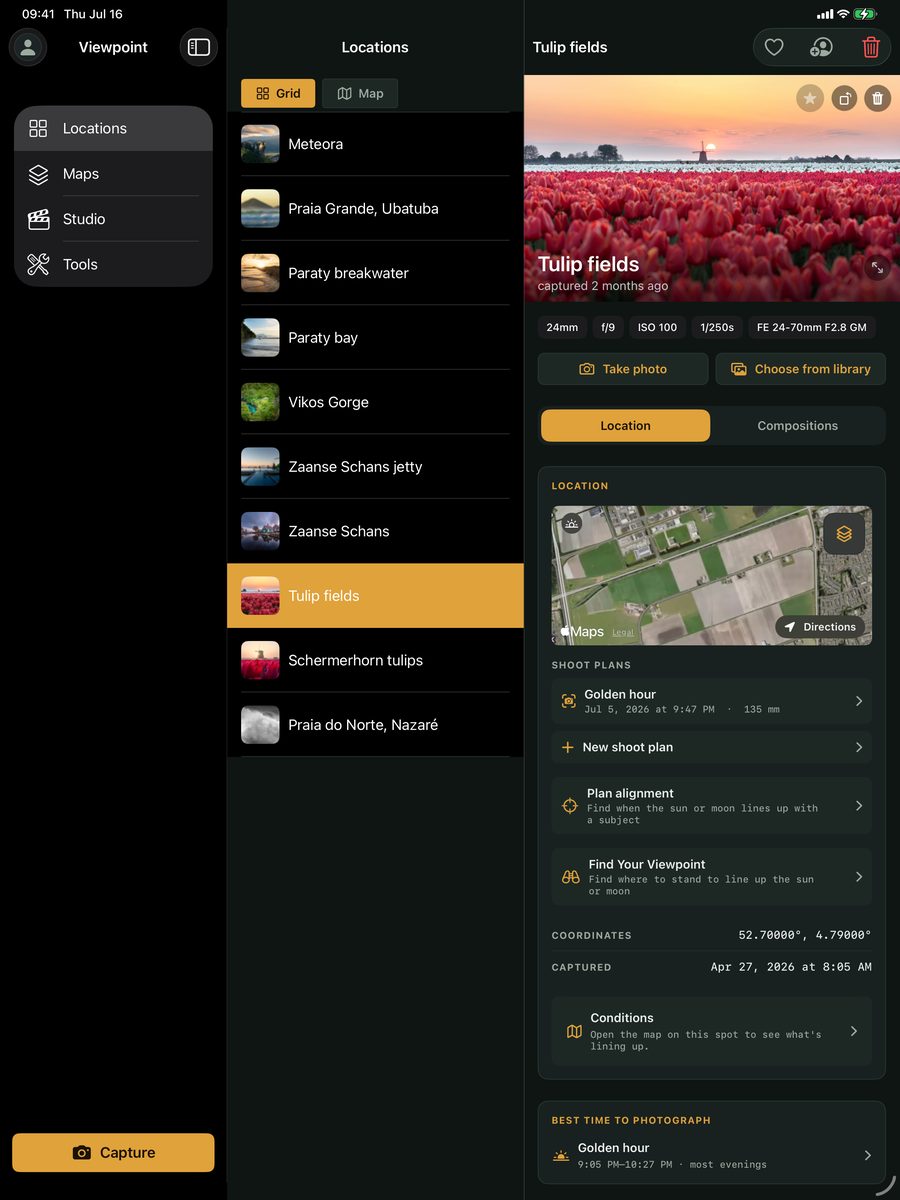This screenshot has width=900, height=1200.
Task: Switch to the Compositions tab
Action: [x=797, y=425]
